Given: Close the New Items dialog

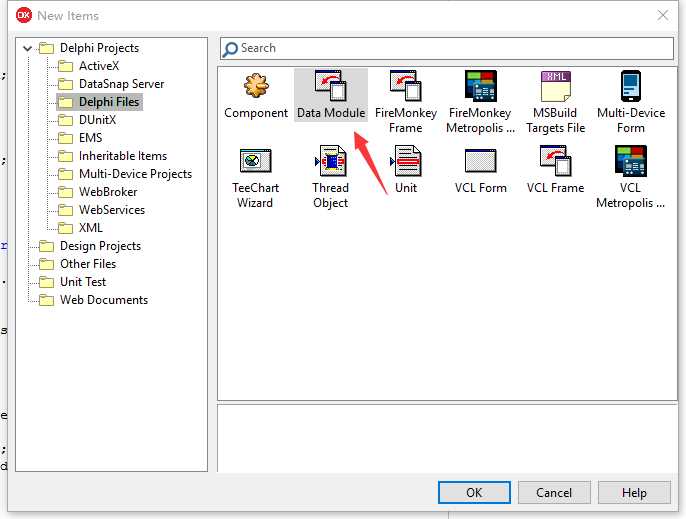Looking at the screenshot, I should [x=663, y=15].
